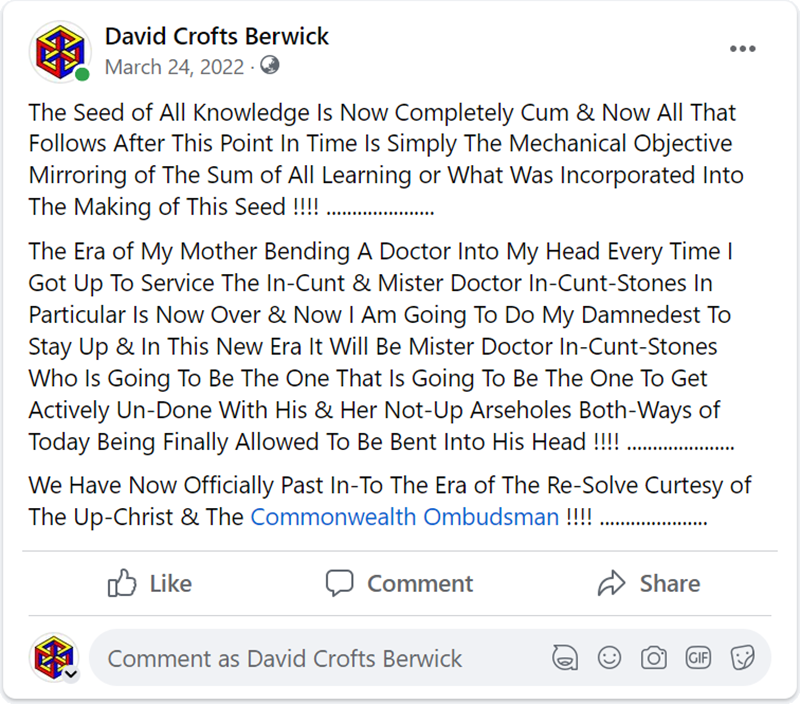
Task: Open the March 24, 2022 post timestamp
Action: click(174, 67)
